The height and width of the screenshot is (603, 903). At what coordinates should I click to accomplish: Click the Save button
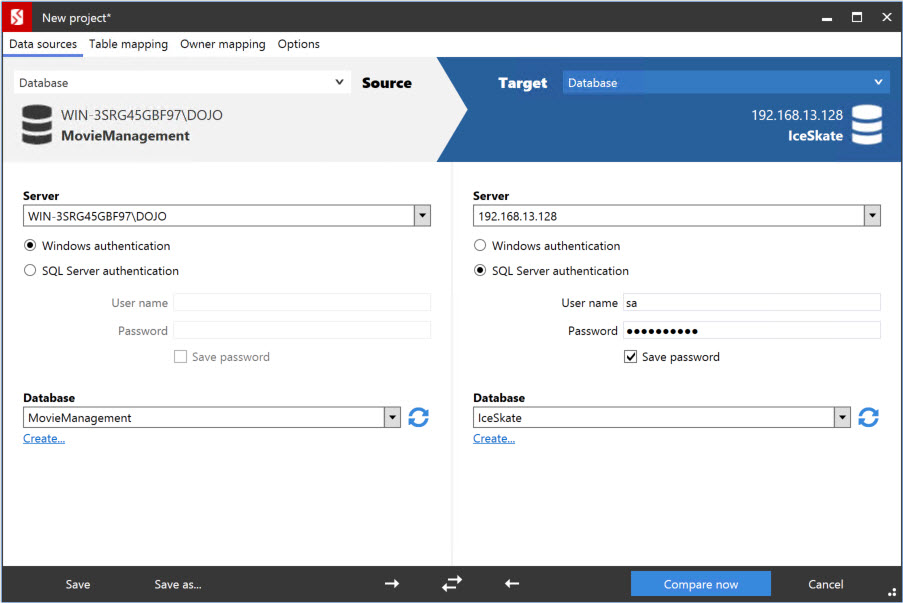click(78, 584)
